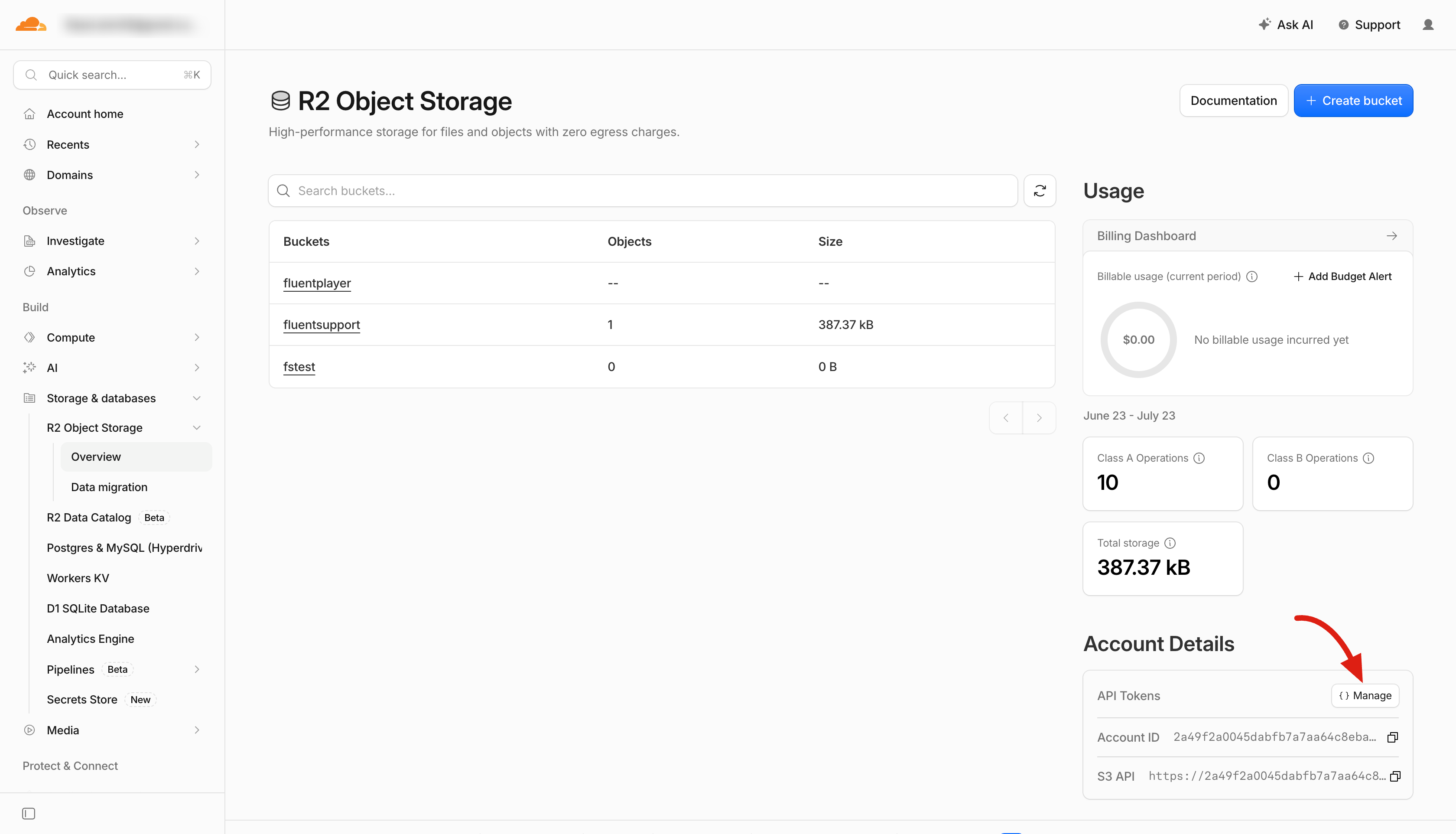Click the Compute diamond icon
1456x834 pixels.
coord(30,337)
